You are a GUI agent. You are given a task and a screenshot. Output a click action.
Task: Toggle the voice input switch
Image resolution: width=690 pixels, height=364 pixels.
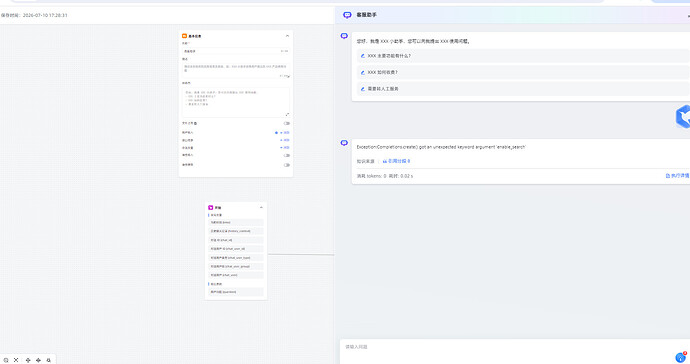tap(286, 155)
